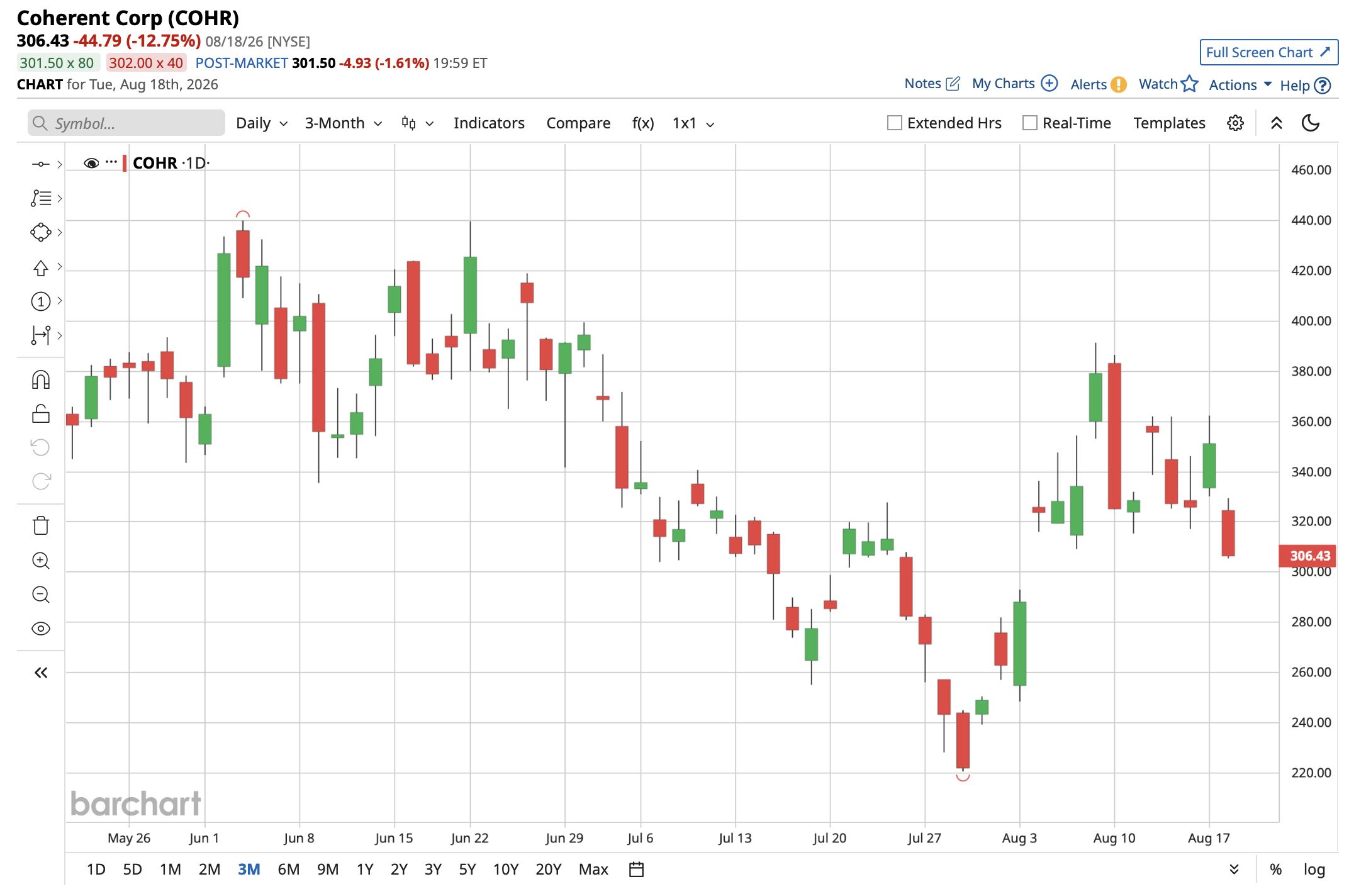This screenshot has height=896, width=1349.
Task: Select the 3Y time range
Action: click(433, 870)
